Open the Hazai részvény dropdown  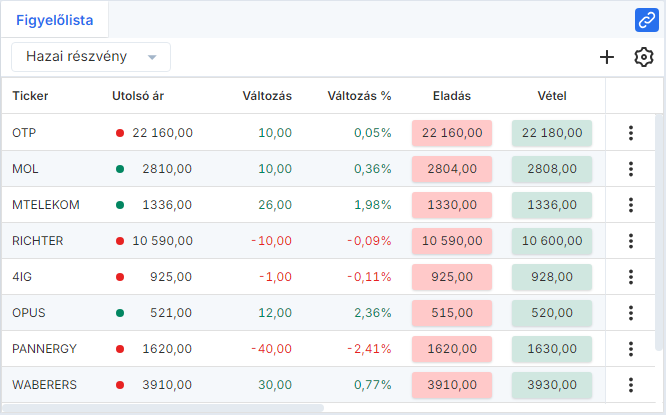91,57
